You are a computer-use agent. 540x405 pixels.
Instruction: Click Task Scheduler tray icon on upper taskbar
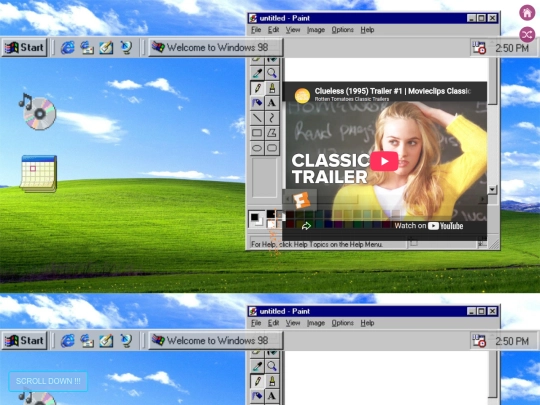tap(479, 48)
